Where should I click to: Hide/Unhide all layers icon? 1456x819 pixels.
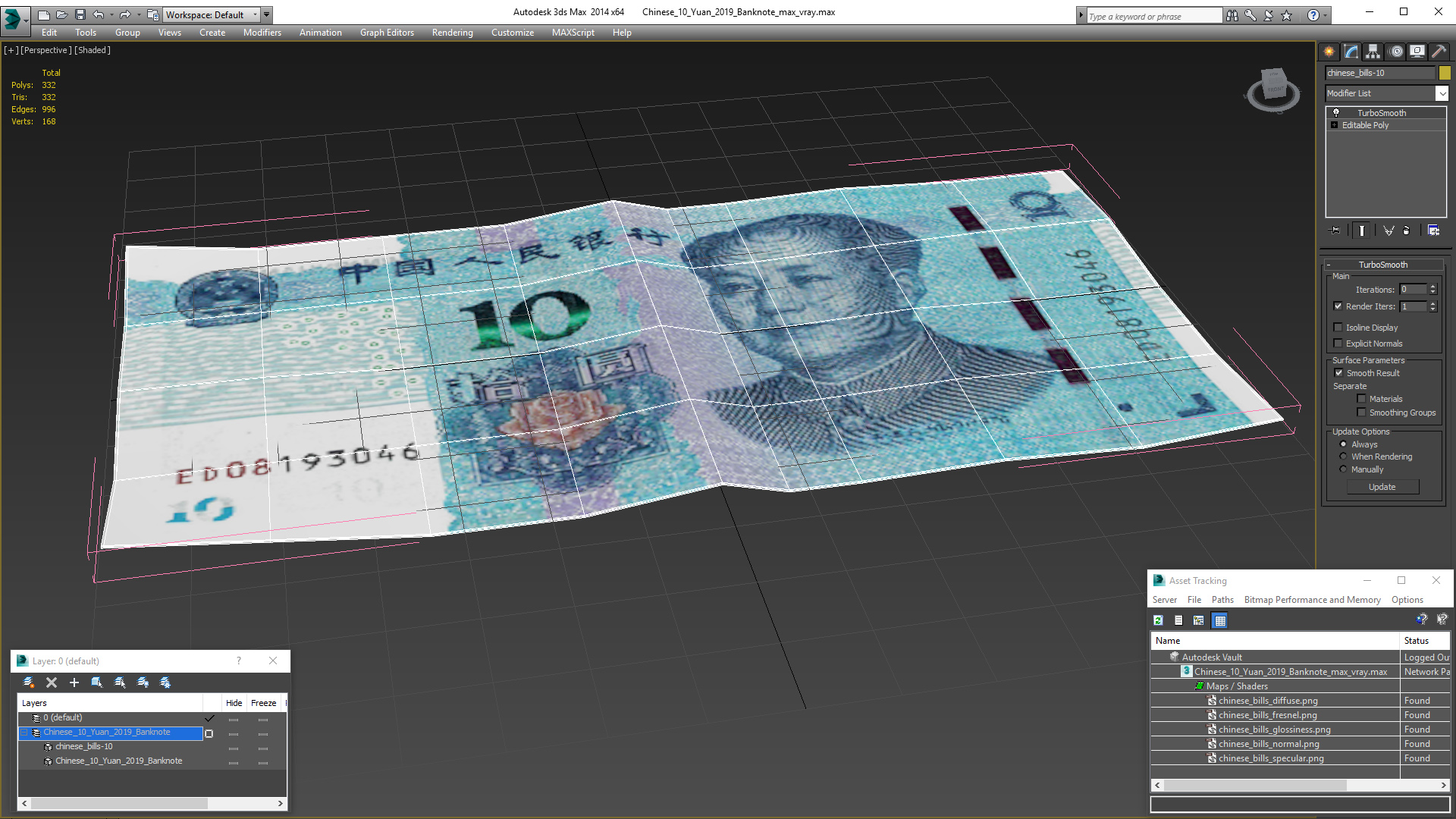coord(143,682)
